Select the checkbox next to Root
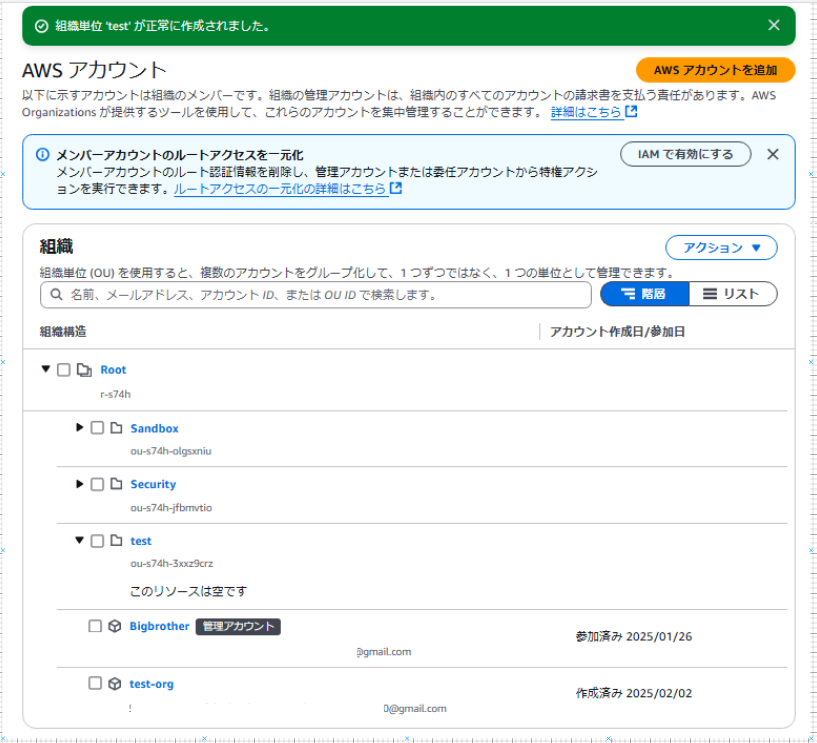This screenshot has width=817, height=743. pyautogui.click(x=64, y=369)
